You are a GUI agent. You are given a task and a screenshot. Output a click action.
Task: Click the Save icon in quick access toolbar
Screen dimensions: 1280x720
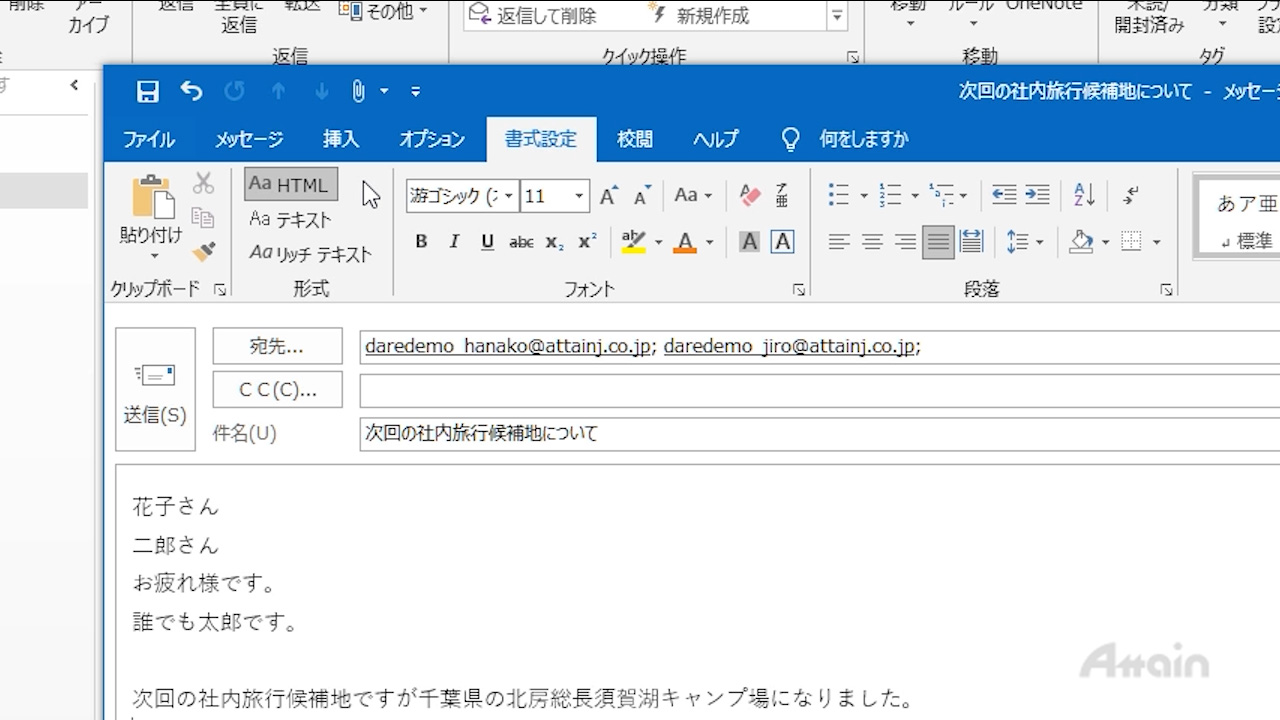148,92
